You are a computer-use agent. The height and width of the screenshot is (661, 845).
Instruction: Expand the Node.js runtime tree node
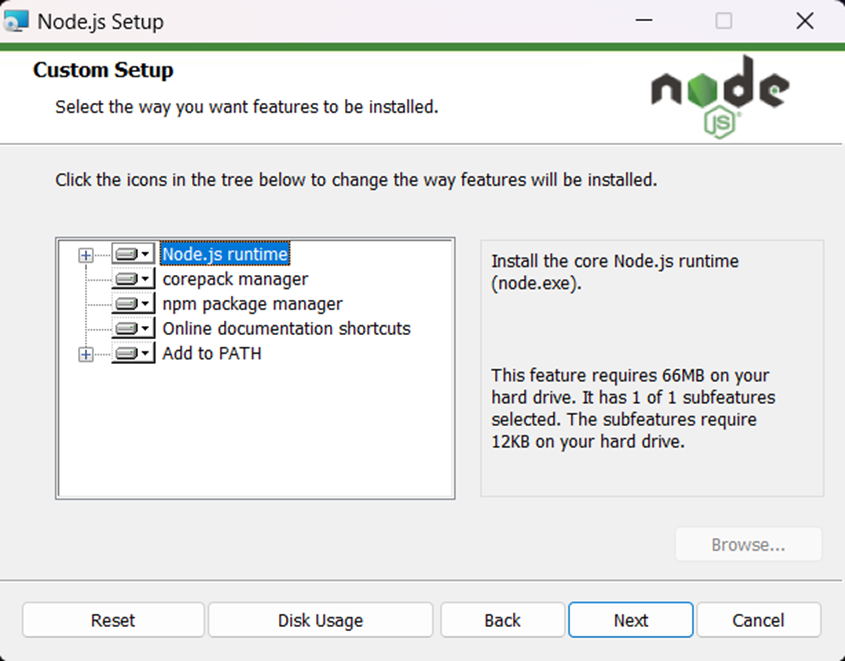(x=86, y=255)
